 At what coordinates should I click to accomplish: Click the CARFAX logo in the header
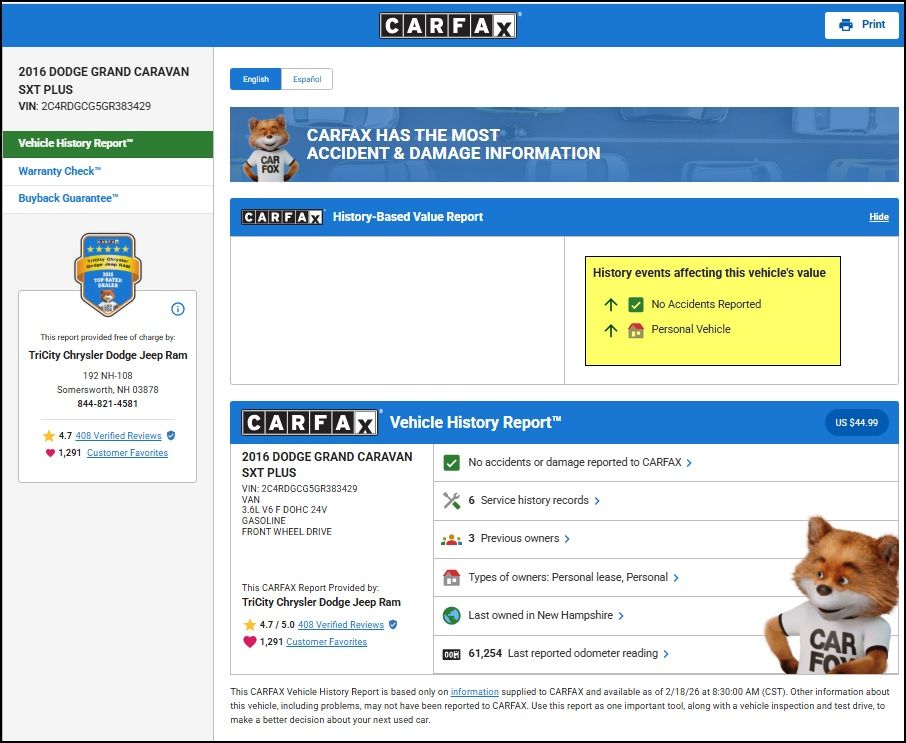pyautogui.click(x=448, y=25)
